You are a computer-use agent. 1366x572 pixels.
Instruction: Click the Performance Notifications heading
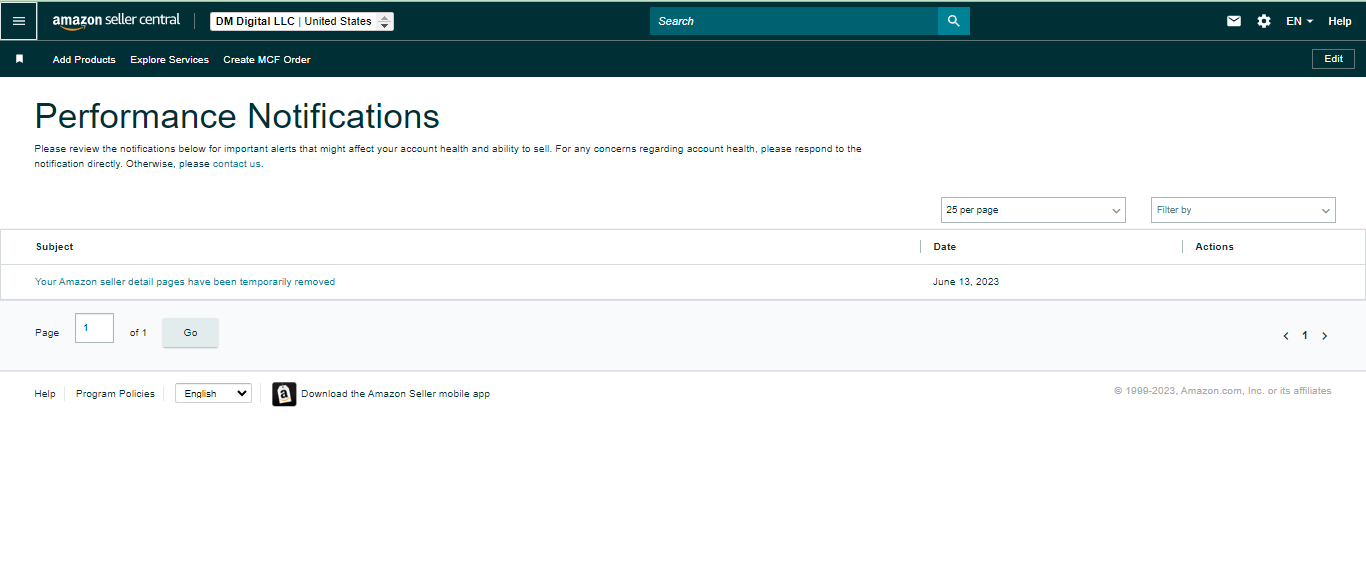(x=237, y=116)
